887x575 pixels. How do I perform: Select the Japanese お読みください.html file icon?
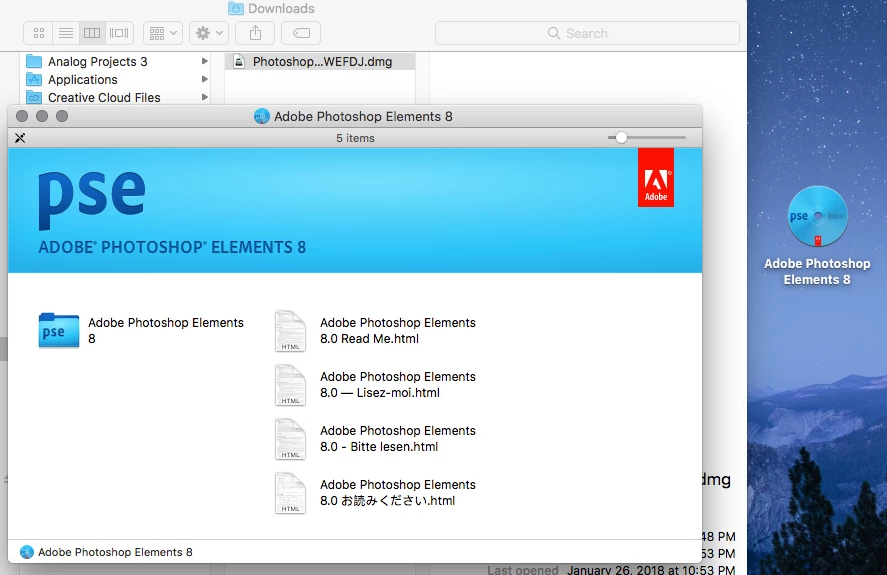(290, 493)
